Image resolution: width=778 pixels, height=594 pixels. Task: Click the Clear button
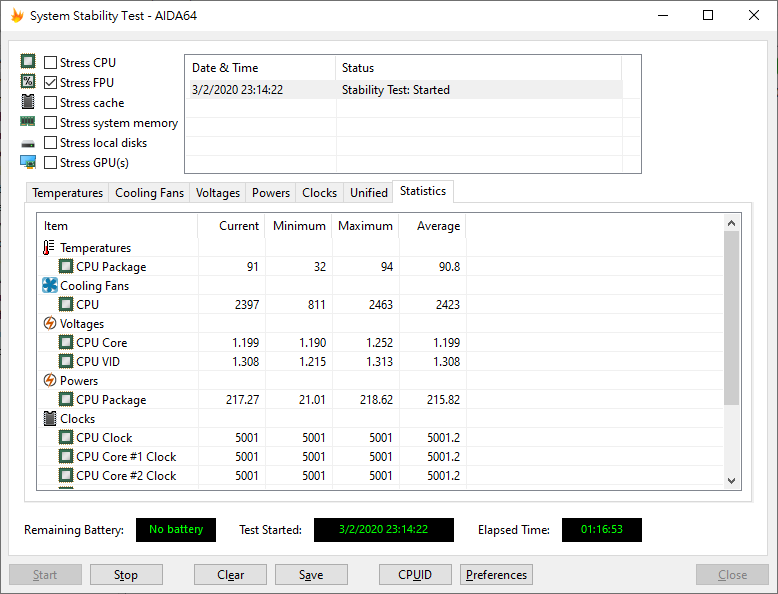[x=230, y=575]
